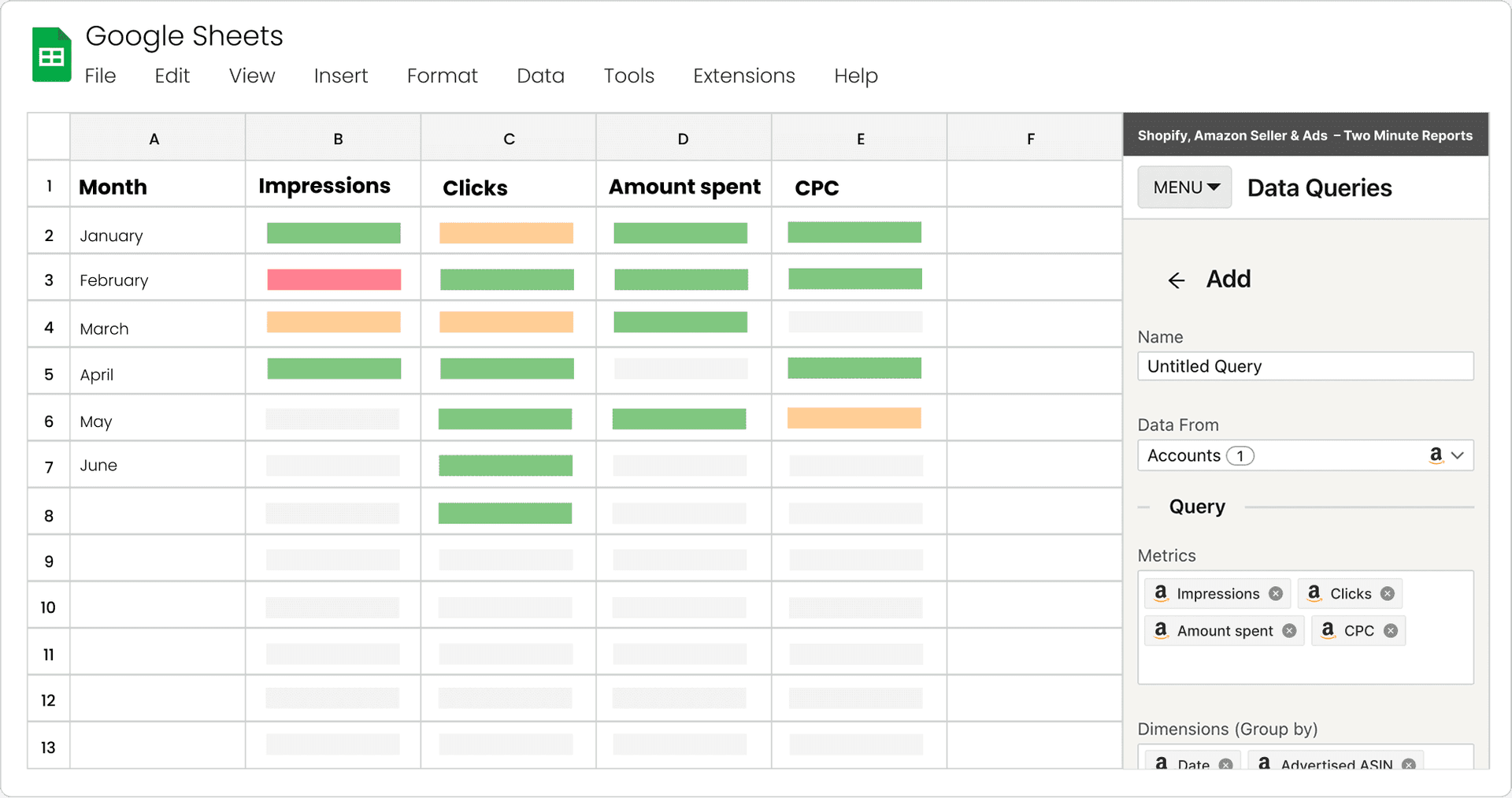Click the Amazon icon on the Clicks metric chip
Image resolution: width=1512 pixels, height=798 pixels.
[1313, 593]
